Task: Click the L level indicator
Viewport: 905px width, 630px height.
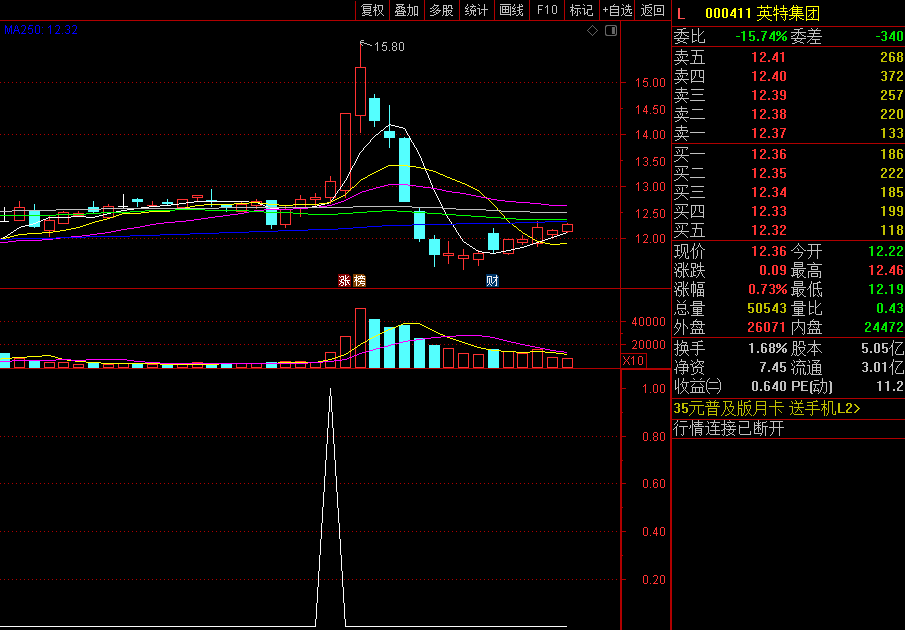Action: pyautogui.click(x=681, y=13)
